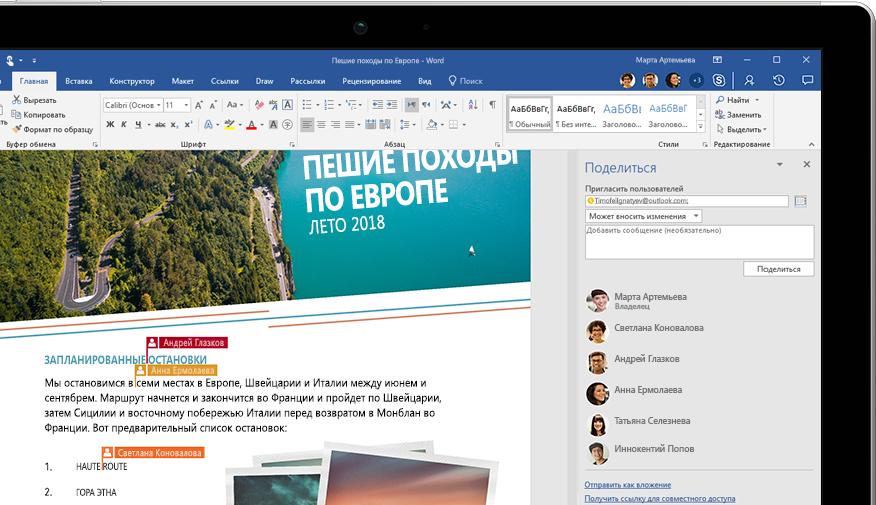The image size is (876, 505).
Task: Toggle strikethrough (abc) formatting
Action: coord(160,125)
